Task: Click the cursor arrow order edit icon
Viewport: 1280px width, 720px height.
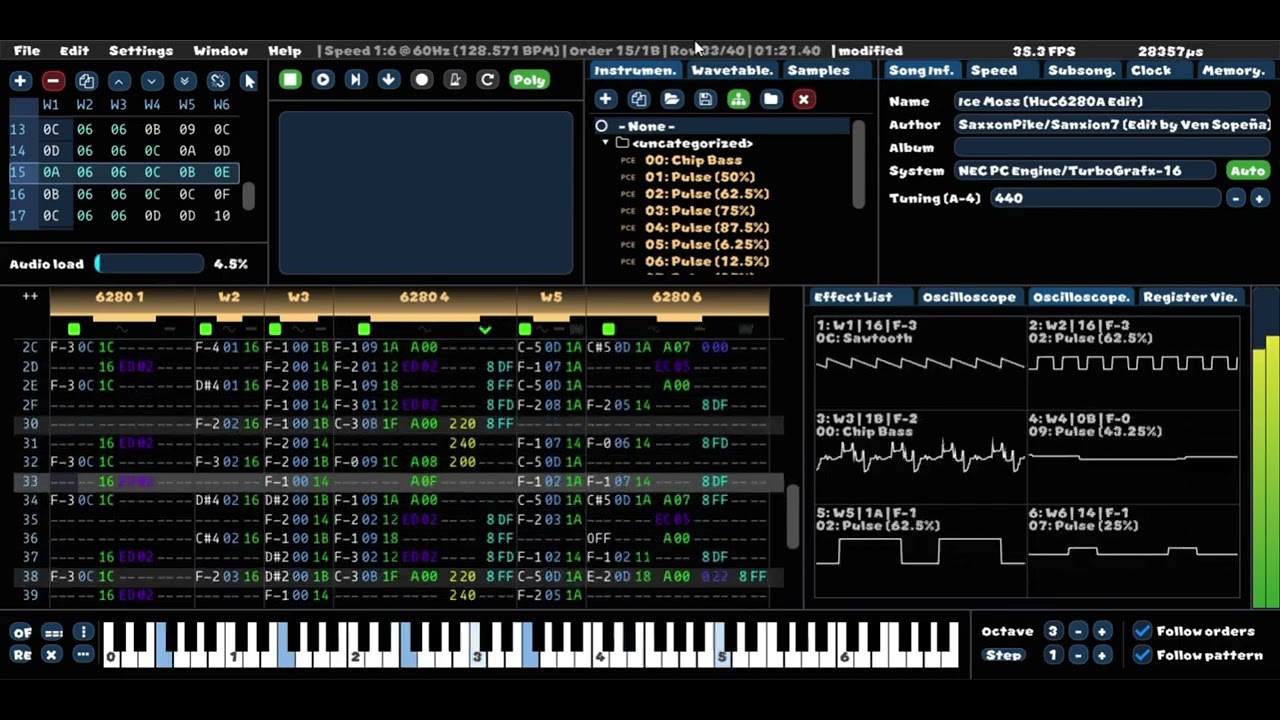Action: tap(249, 81)
